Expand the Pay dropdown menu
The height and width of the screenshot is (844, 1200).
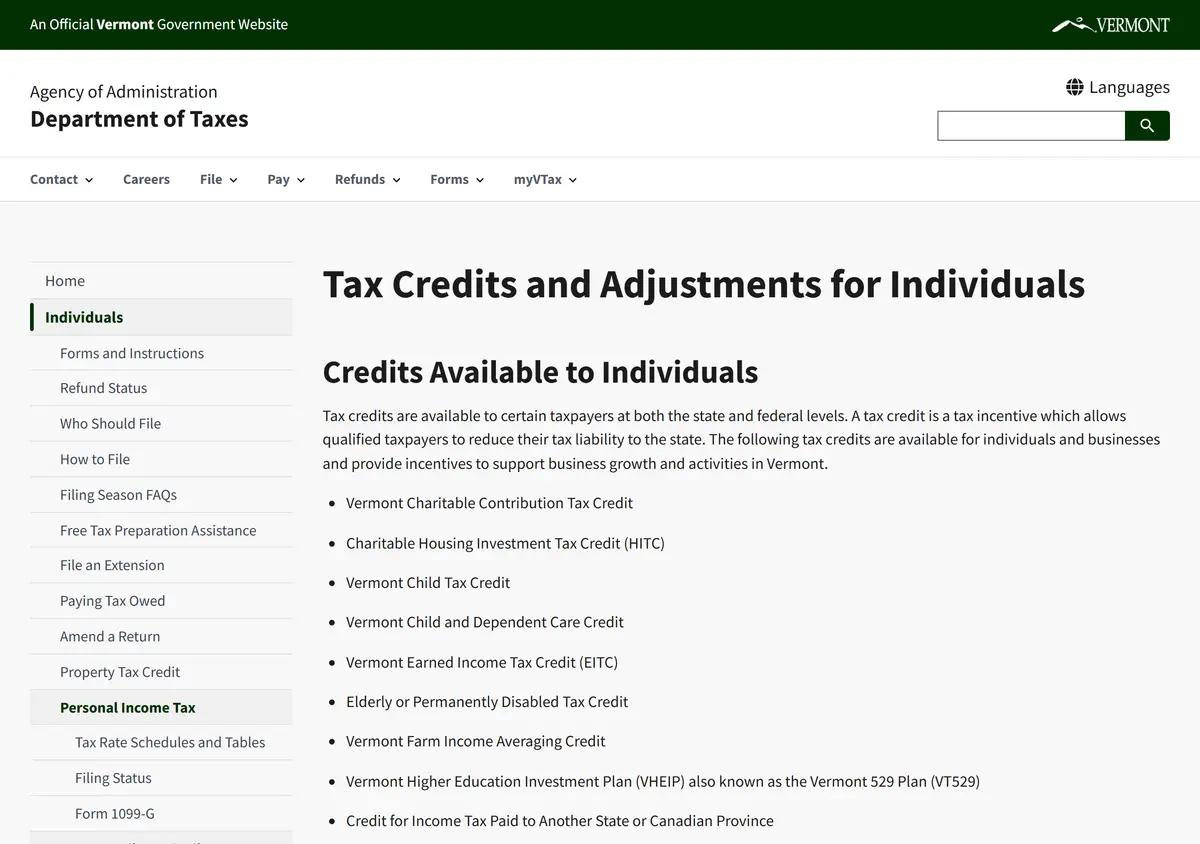(x=286, y=179)
